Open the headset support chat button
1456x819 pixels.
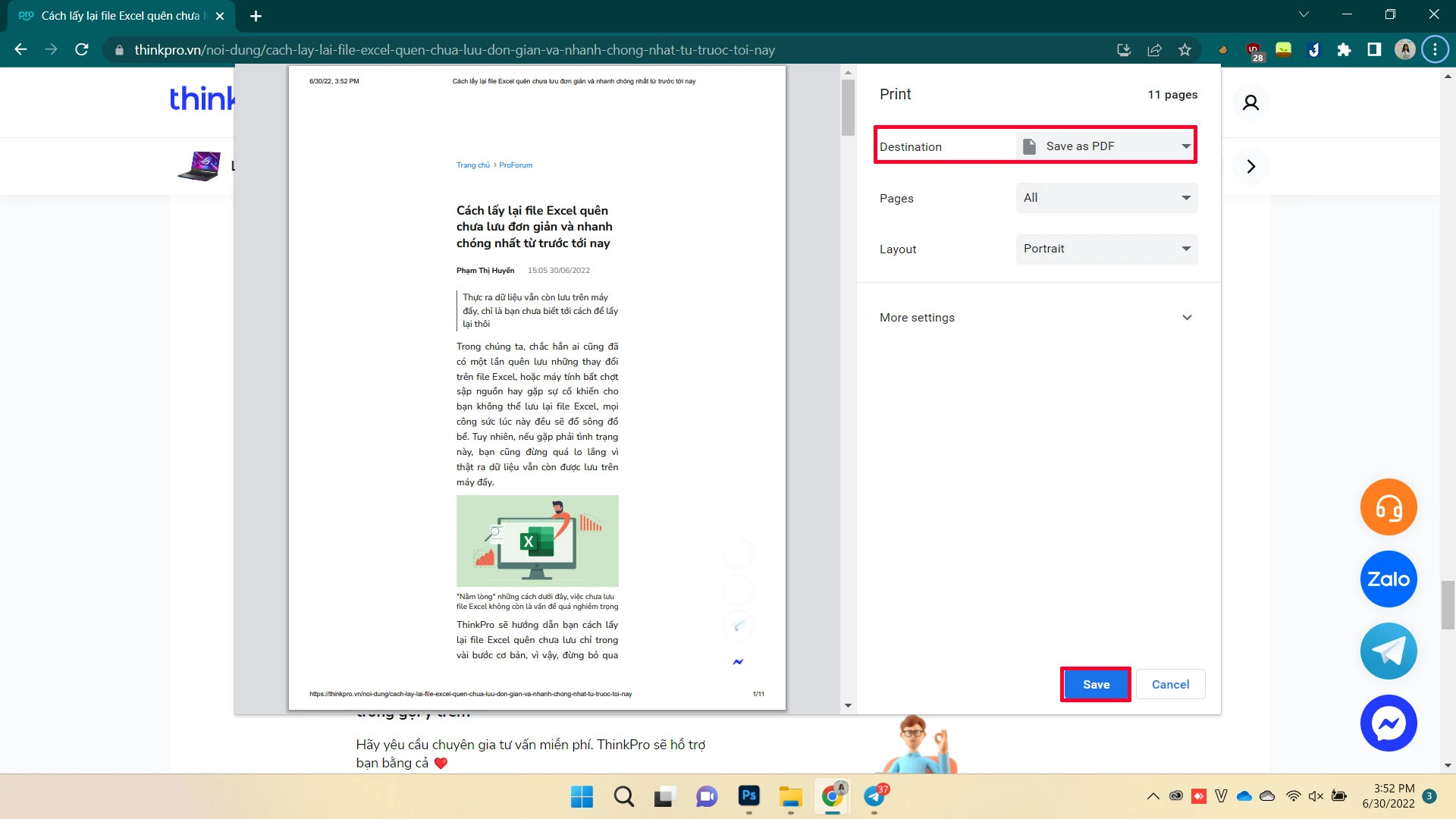tap(1389, 507)
